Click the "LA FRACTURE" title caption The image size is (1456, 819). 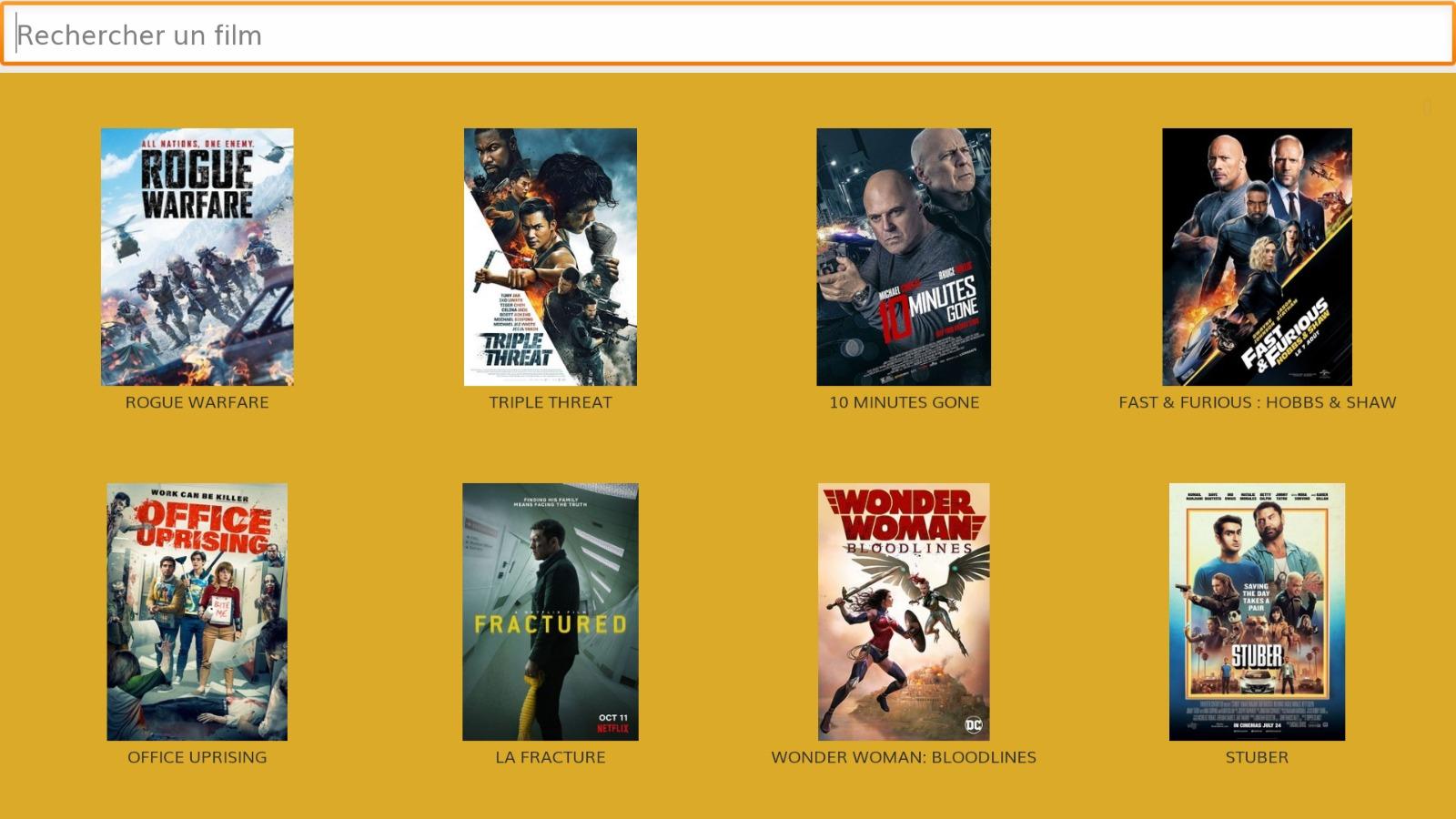pyautogui.click(x=551, y=757)
